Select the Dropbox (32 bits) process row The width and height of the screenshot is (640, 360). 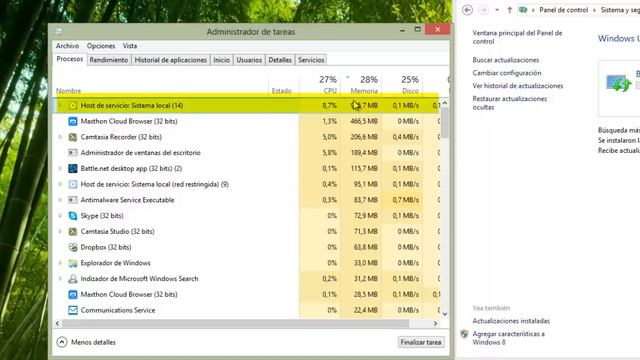pos(247,247)
